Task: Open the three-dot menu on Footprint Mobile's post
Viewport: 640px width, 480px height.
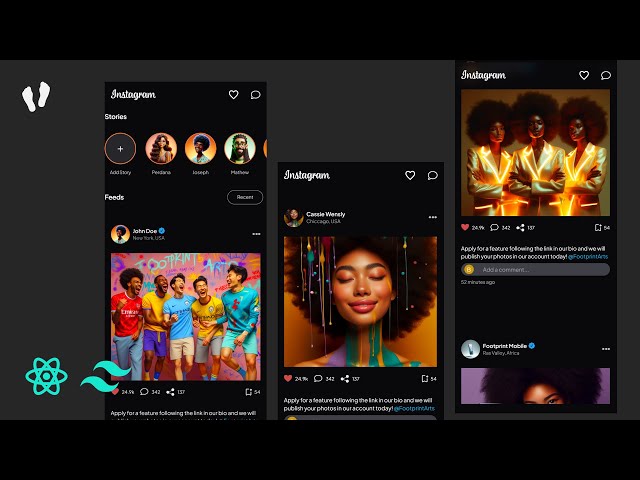Action: click(x=606, y=349)
